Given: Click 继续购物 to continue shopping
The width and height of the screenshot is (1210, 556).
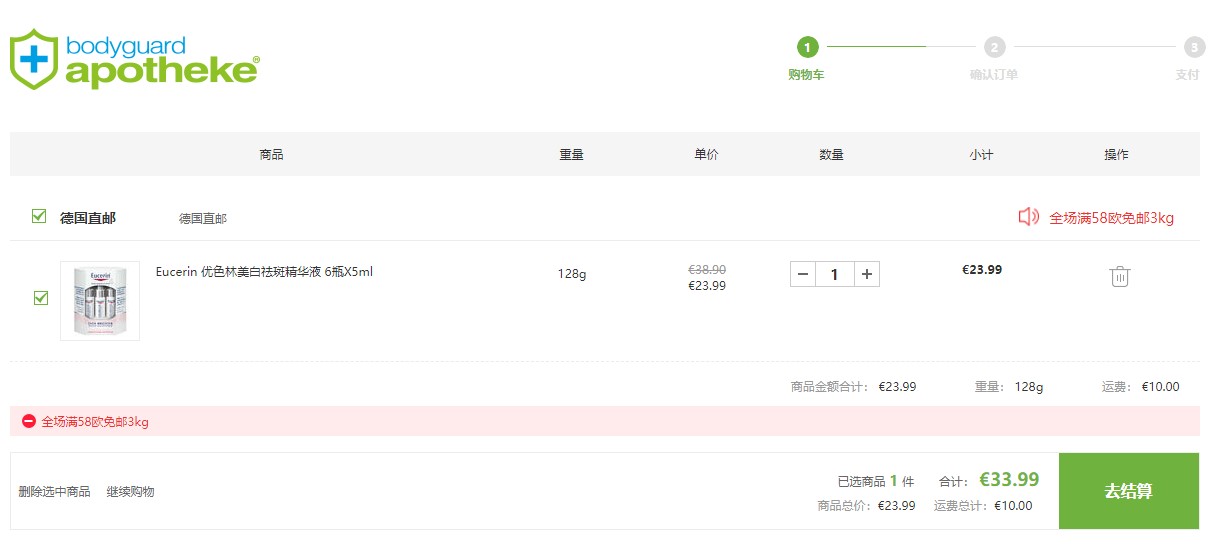Looking at the screenshot, I should tap(131, 491).
